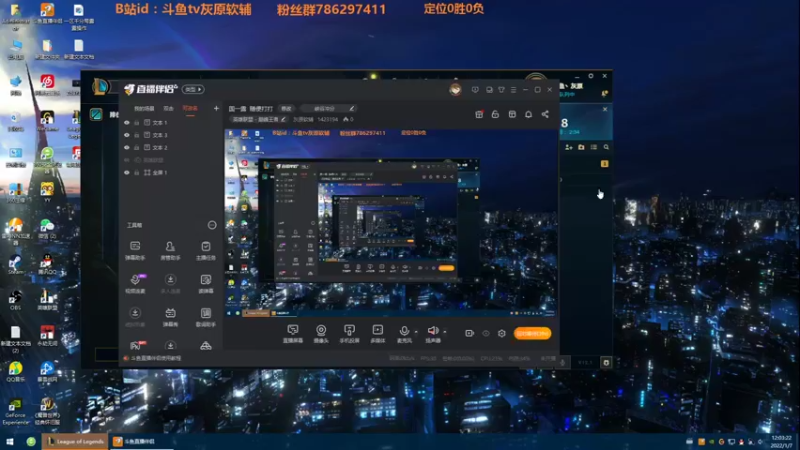This screenshot has width=800, height=450.
Task: Open the Windows Start menu
Action: pyautogui.click(x=9, y=441)
